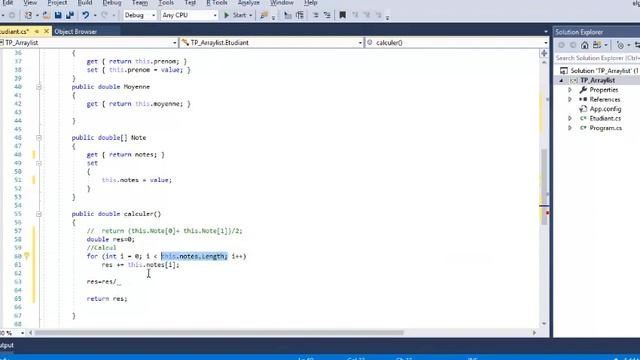Select the Etudiant.cs editor tab
This screenshot has height=360, width=640.
pyautogui.click(x=14, y=31)
